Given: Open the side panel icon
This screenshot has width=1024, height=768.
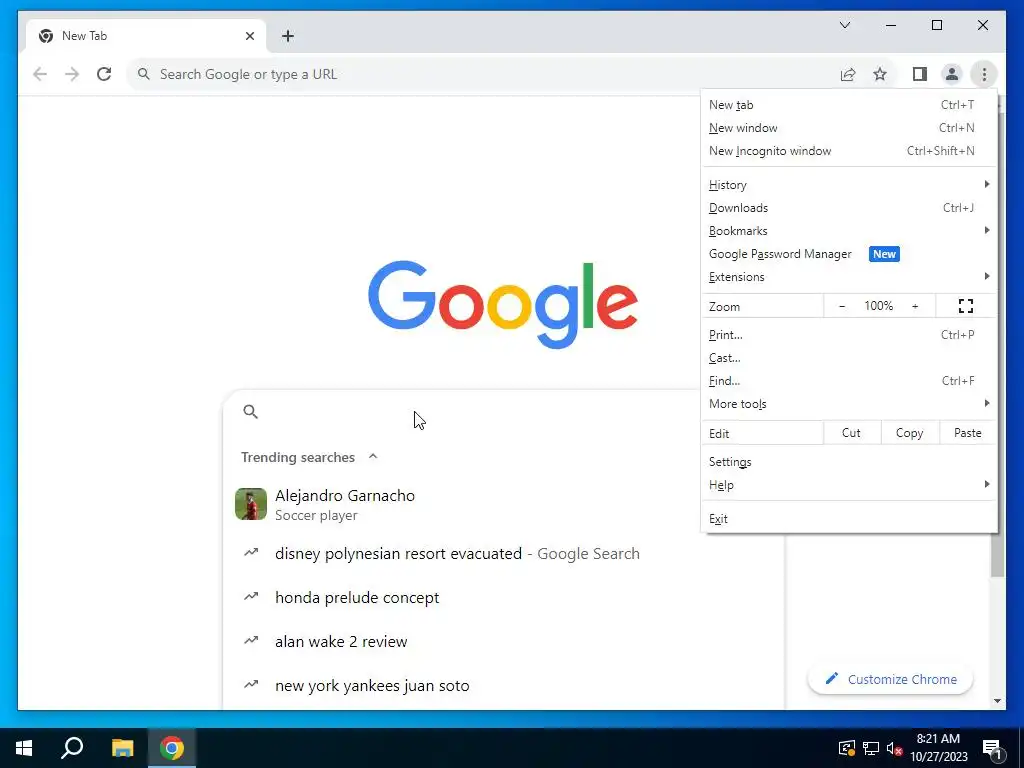Looking at the screenshot, I should 920,74.
